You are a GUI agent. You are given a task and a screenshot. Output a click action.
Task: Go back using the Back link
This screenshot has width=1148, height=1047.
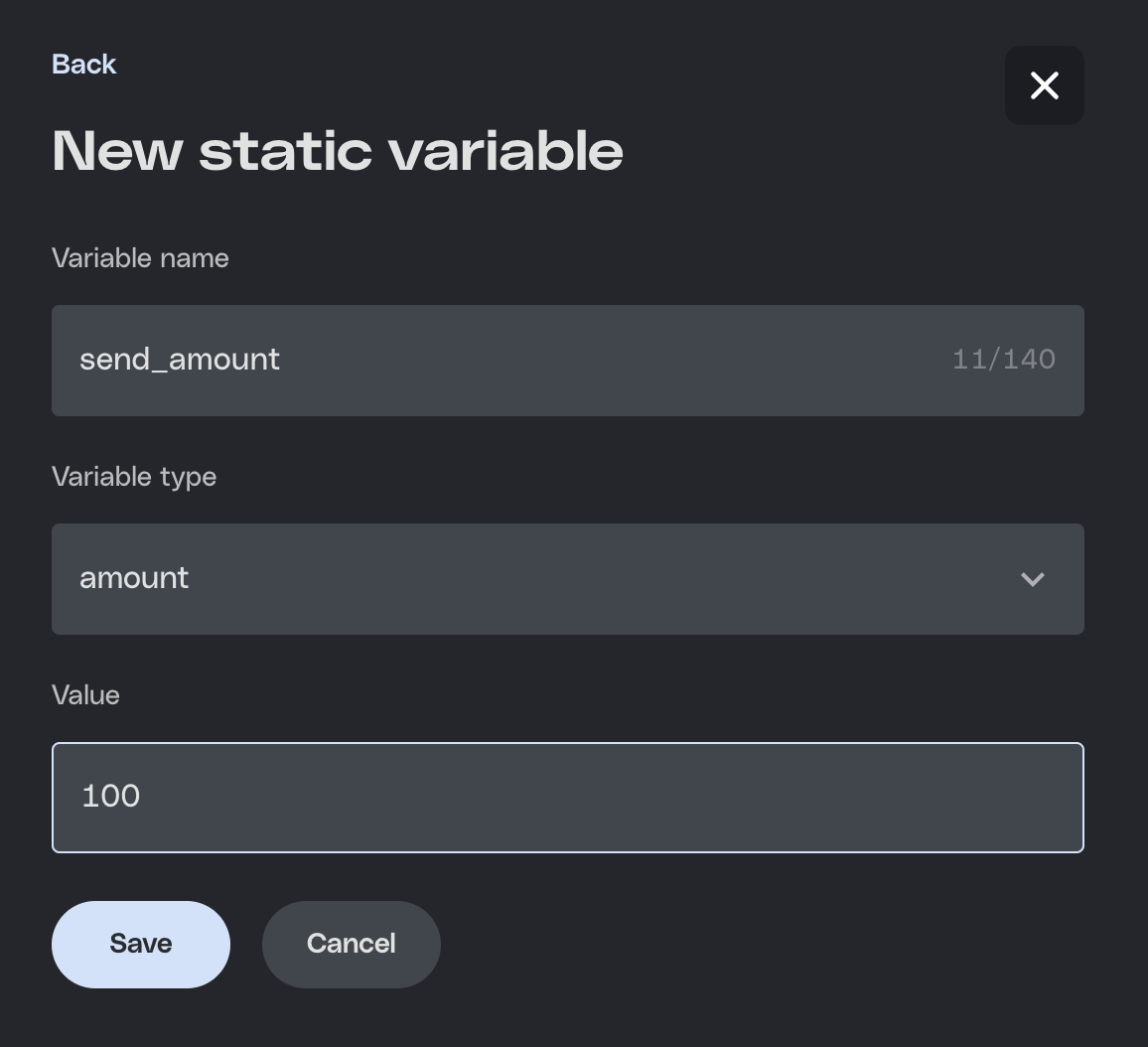coord(84,65)
